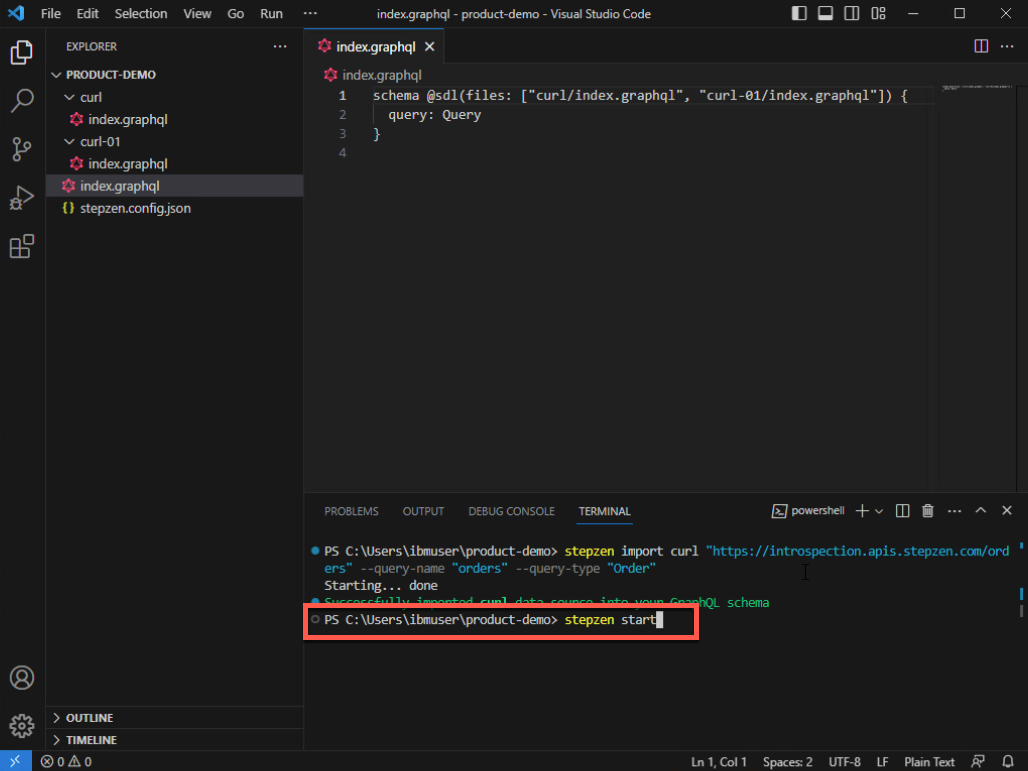Open the Manage gear settings
This screenshot has height=771, width=1028.
[x=22, y=725]
